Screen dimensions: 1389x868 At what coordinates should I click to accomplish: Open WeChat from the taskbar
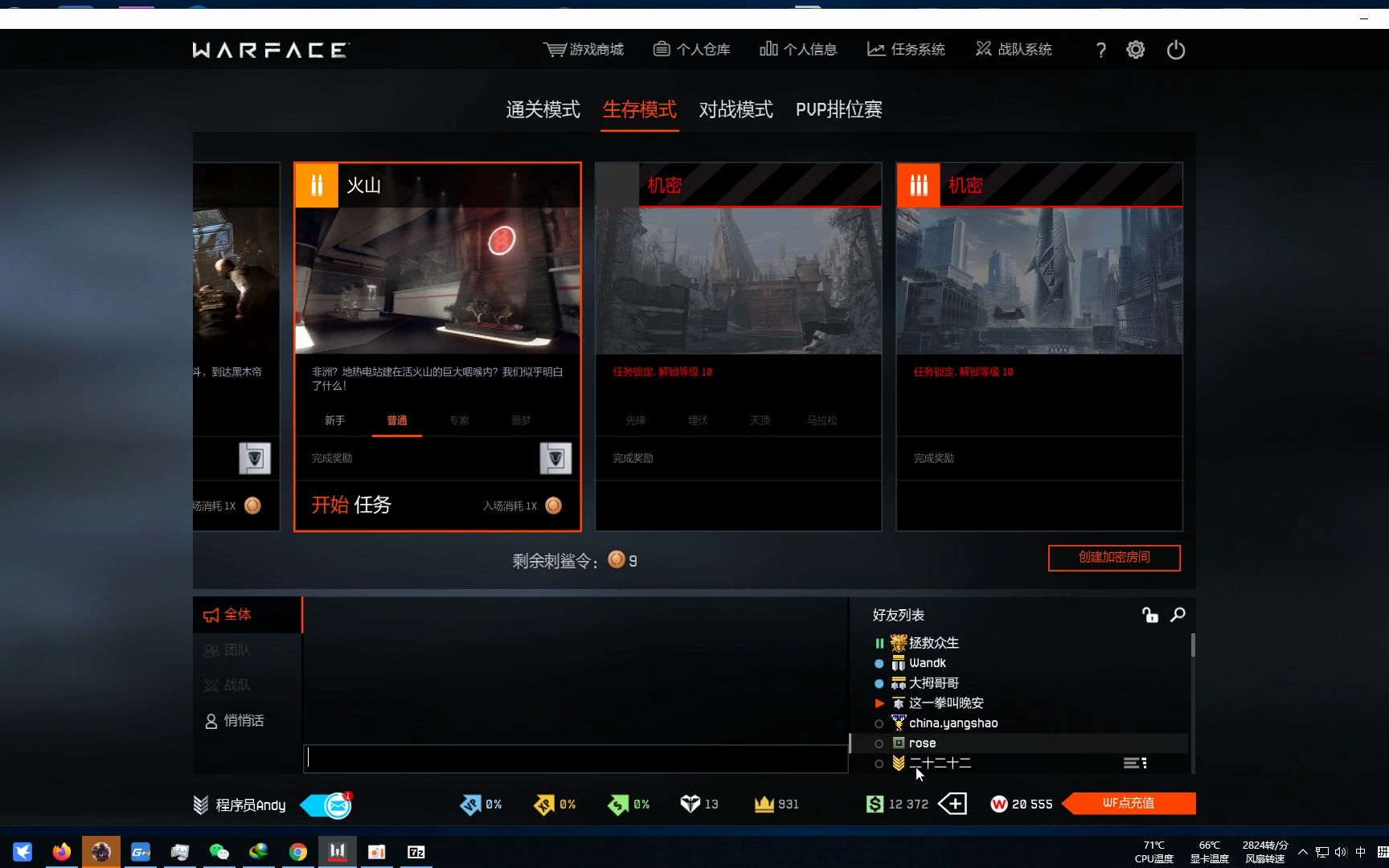[x=219, y=852]
